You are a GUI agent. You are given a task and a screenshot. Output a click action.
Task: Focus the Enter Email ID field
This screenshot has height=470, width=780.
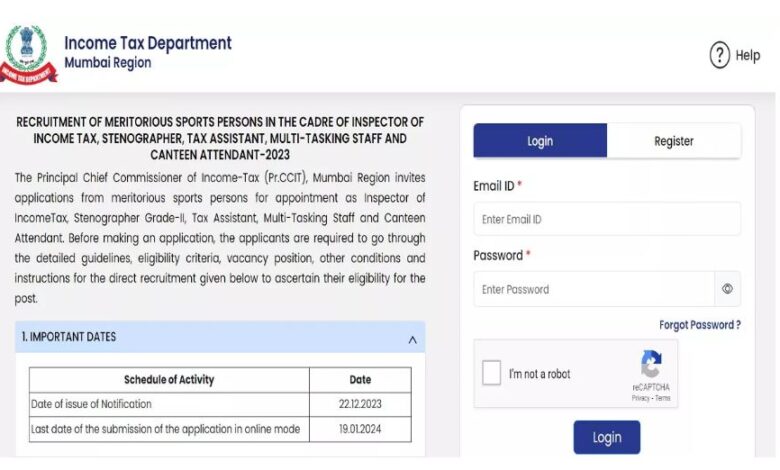coord(607,219)
